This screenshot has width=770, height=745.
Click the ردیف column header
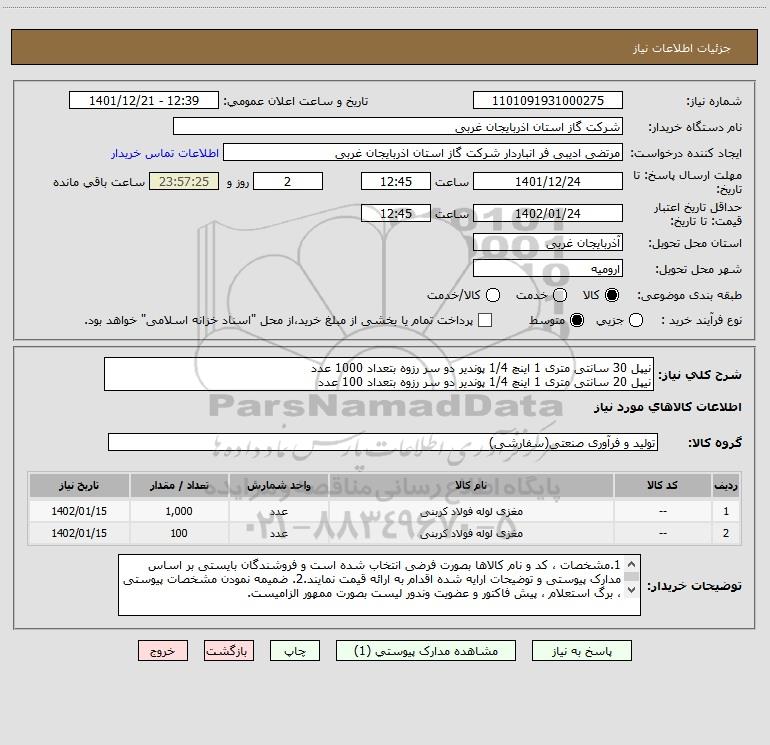(x=726, y=485)
